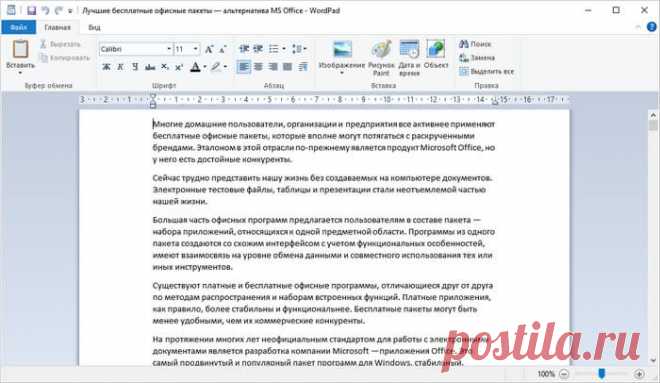Click the zoom slider handle
660x383 pixels.
point(601,373)
